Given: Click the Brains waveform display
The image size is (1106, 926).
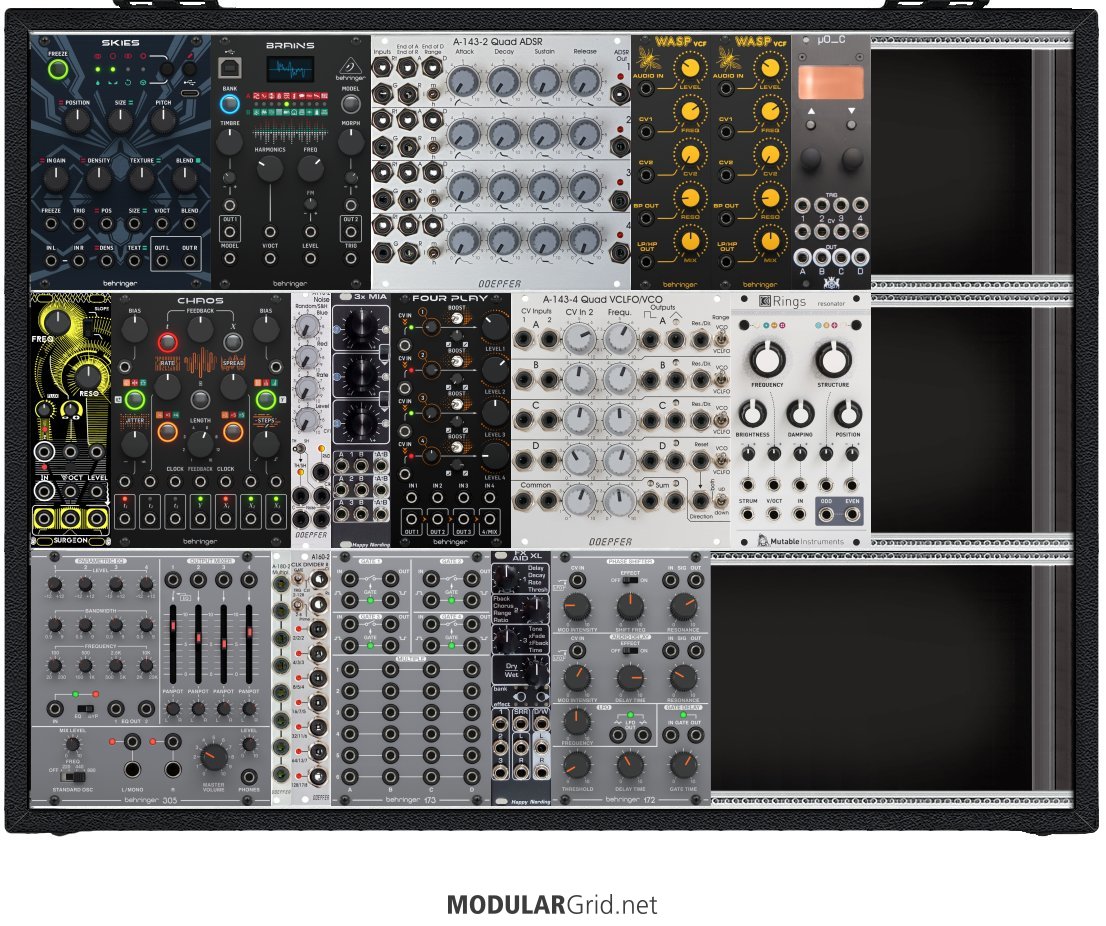Looking at the screenshot, I should click(290, 70).
